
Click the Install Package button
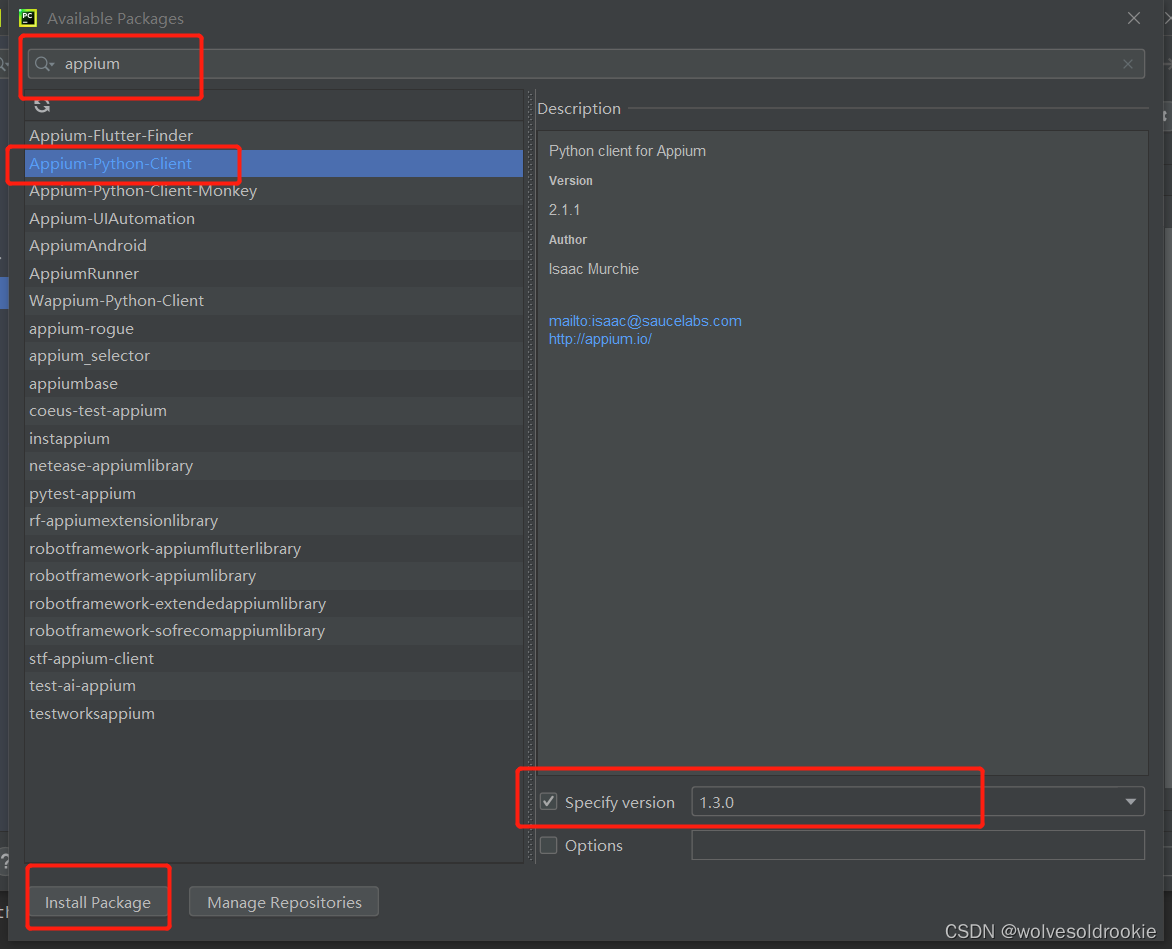click(98, 902)
